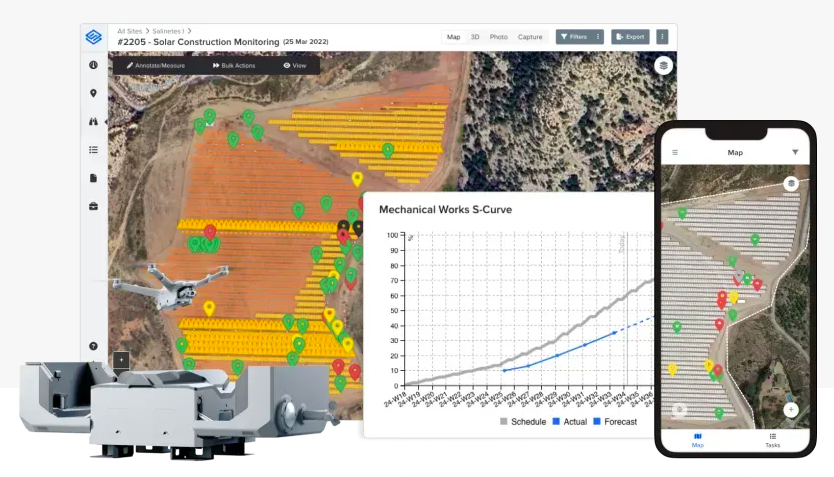This screenshot has width=834, height=477.
Task: Go to the All Sites breadcrumb
Action: (129, 31)
